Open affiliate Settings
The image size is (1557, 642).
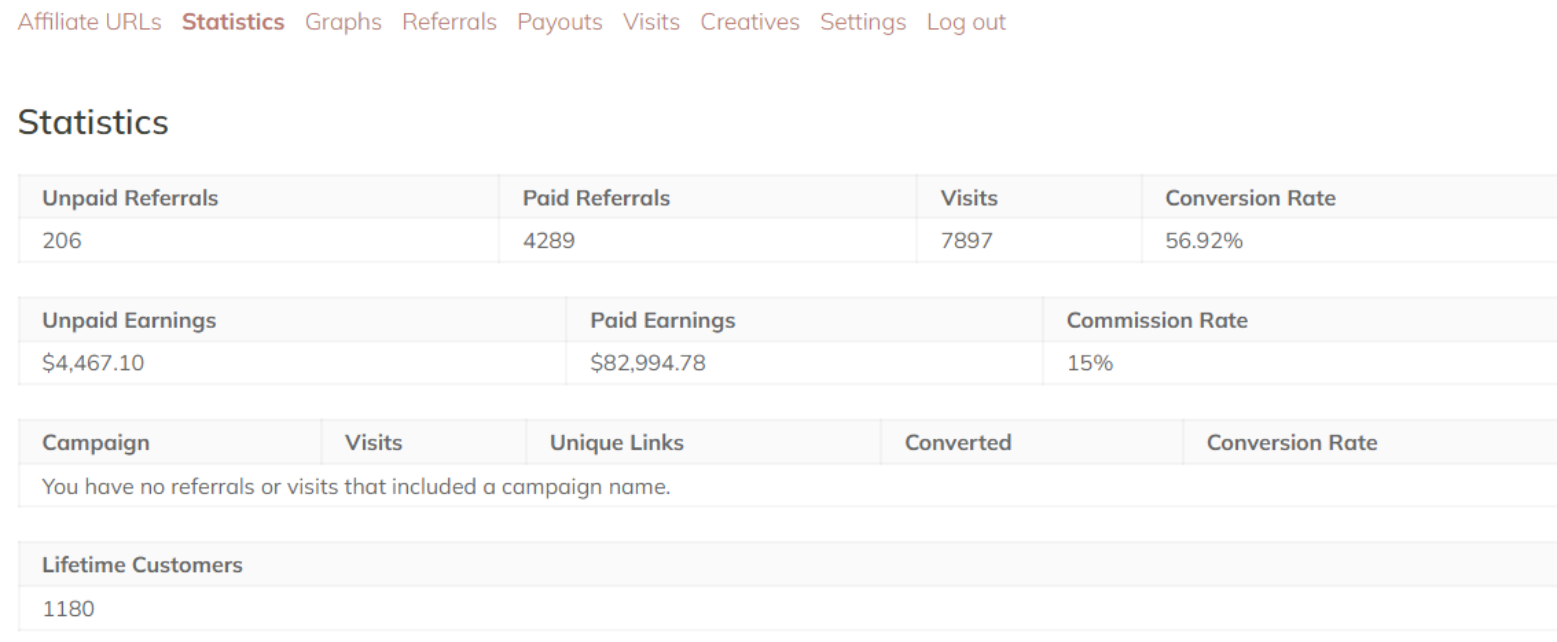point(863,22)
